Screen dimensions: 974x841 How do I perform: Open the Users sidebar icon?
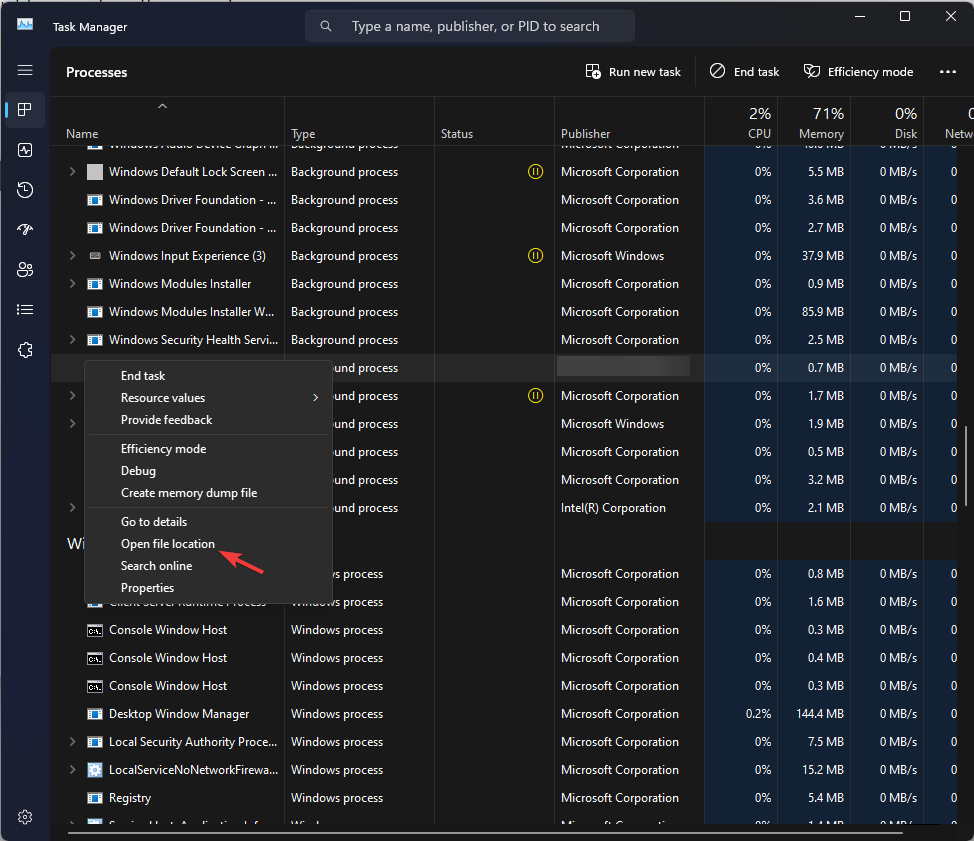[25, 270]
